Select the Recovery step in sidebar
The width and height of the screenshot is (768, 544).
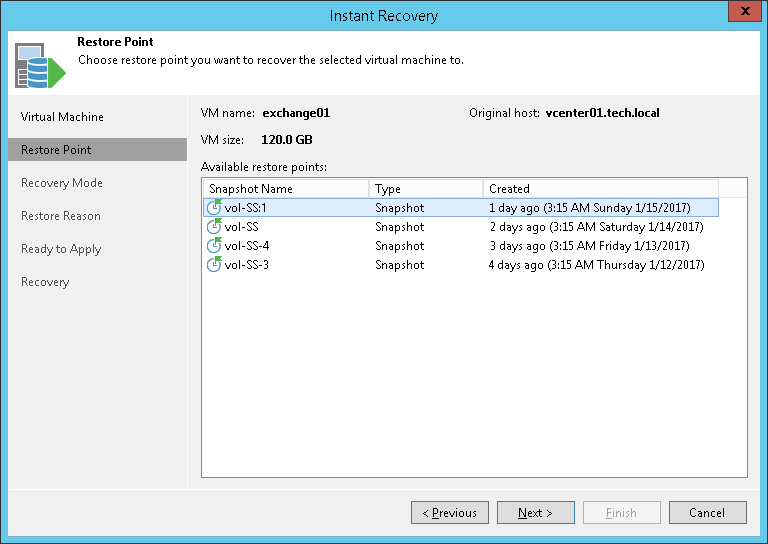(45, 282)
